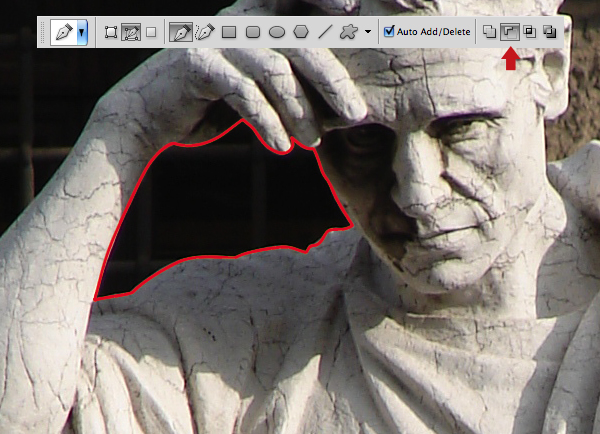The width and height of the screenshot is (600, 434).
Task: Click the options bar gripper handle
Action: tap(43, 32)
